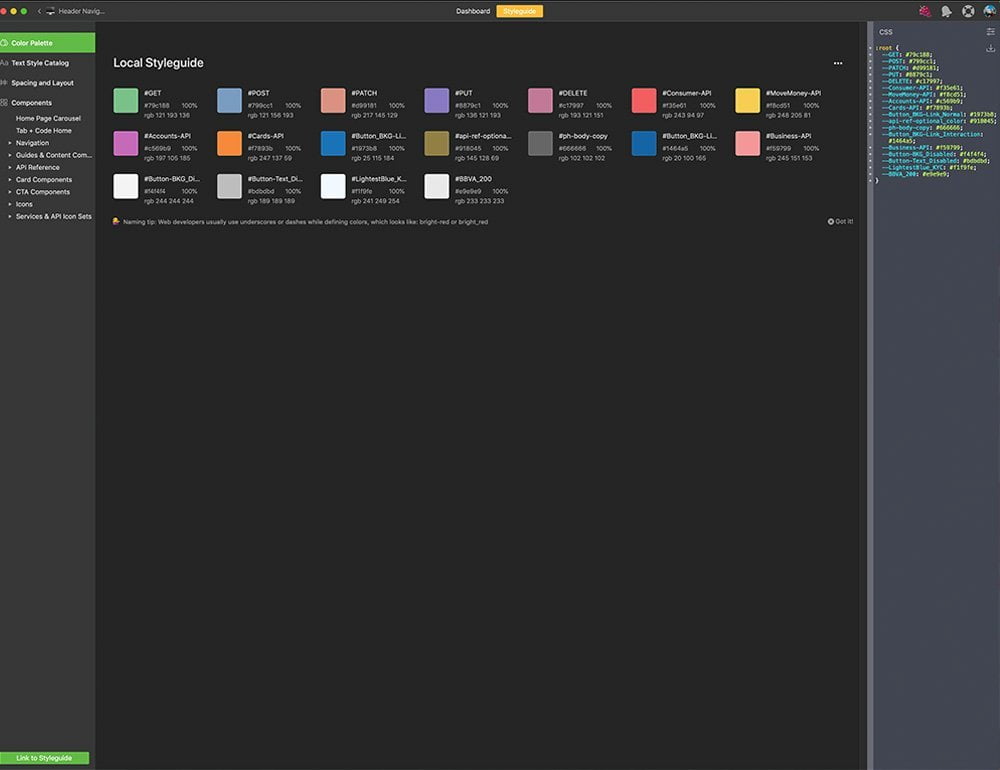Go back using the header back arrow

tap(39, 11)
